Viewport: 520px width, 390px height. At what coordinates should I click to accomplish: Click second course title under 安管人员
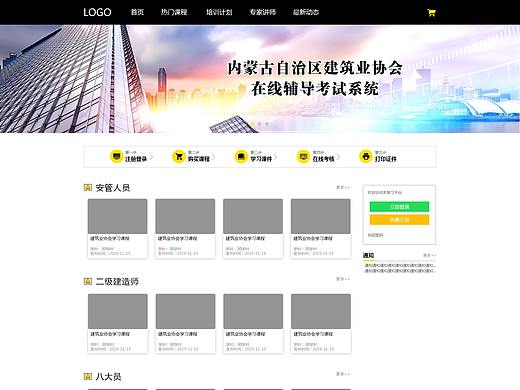tap(177, 238)
